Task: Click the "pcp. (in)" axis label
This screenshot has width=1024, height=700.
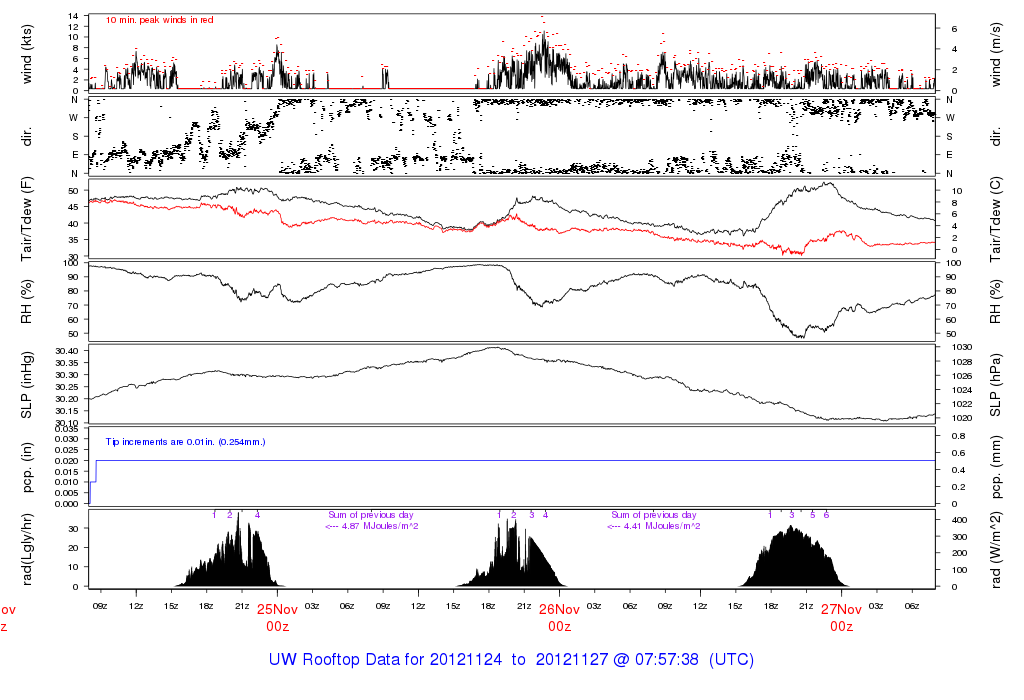Action: (27, 468)
